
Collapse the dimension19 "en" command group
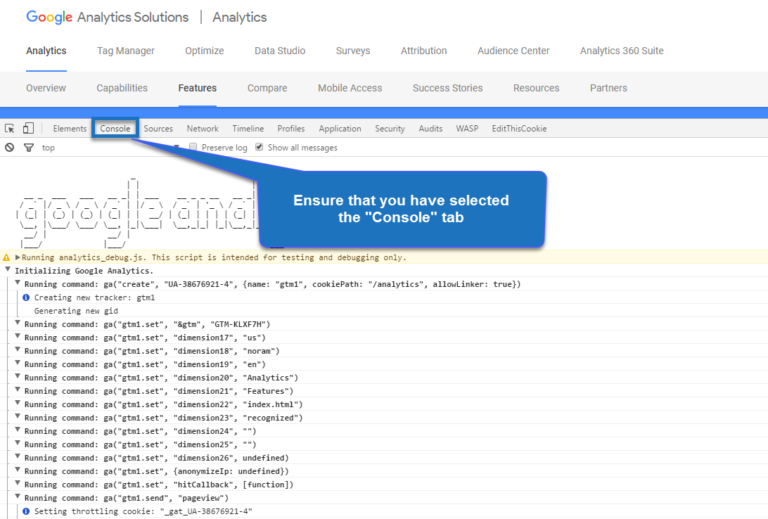18,363
